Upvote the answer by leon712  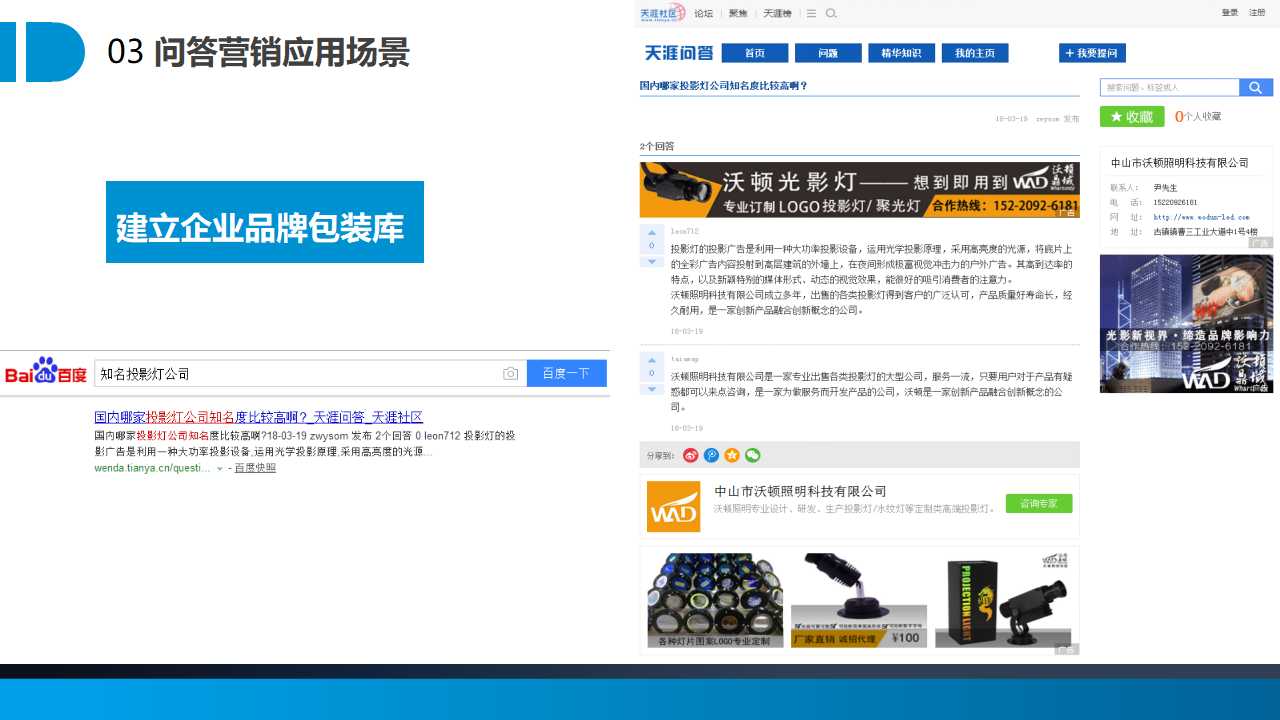pos(652,233)
